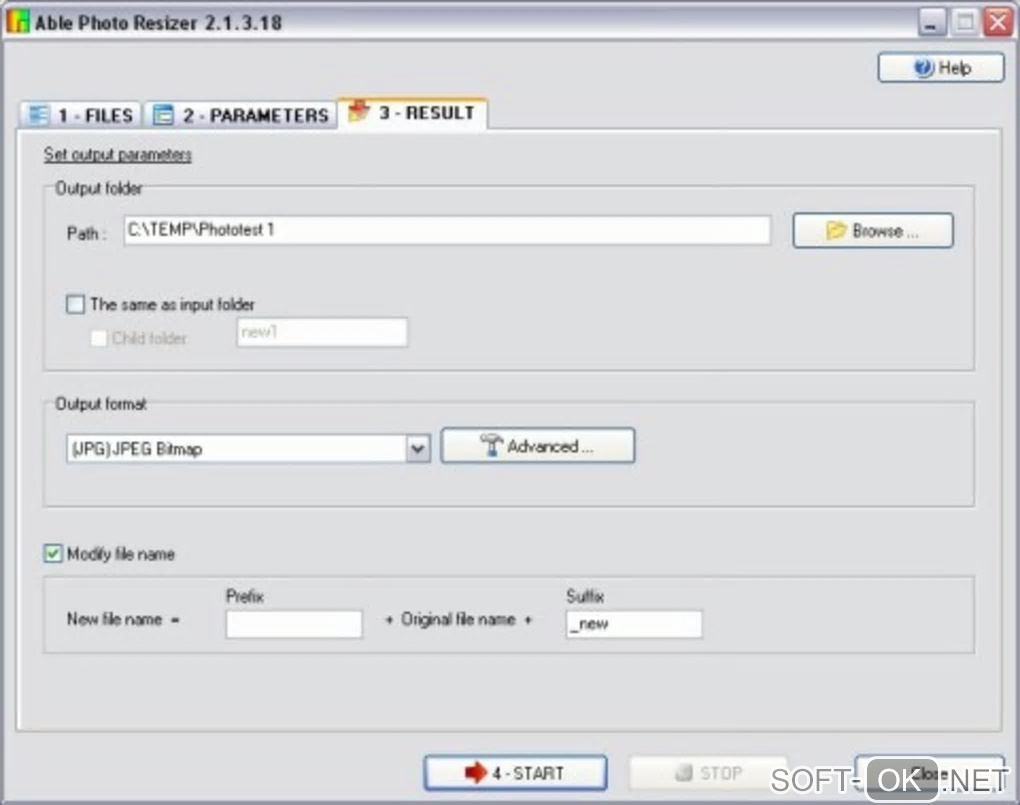Click the Suffix field containing '_new'
Screen dimensions: 1020x805
pos(634,624)
